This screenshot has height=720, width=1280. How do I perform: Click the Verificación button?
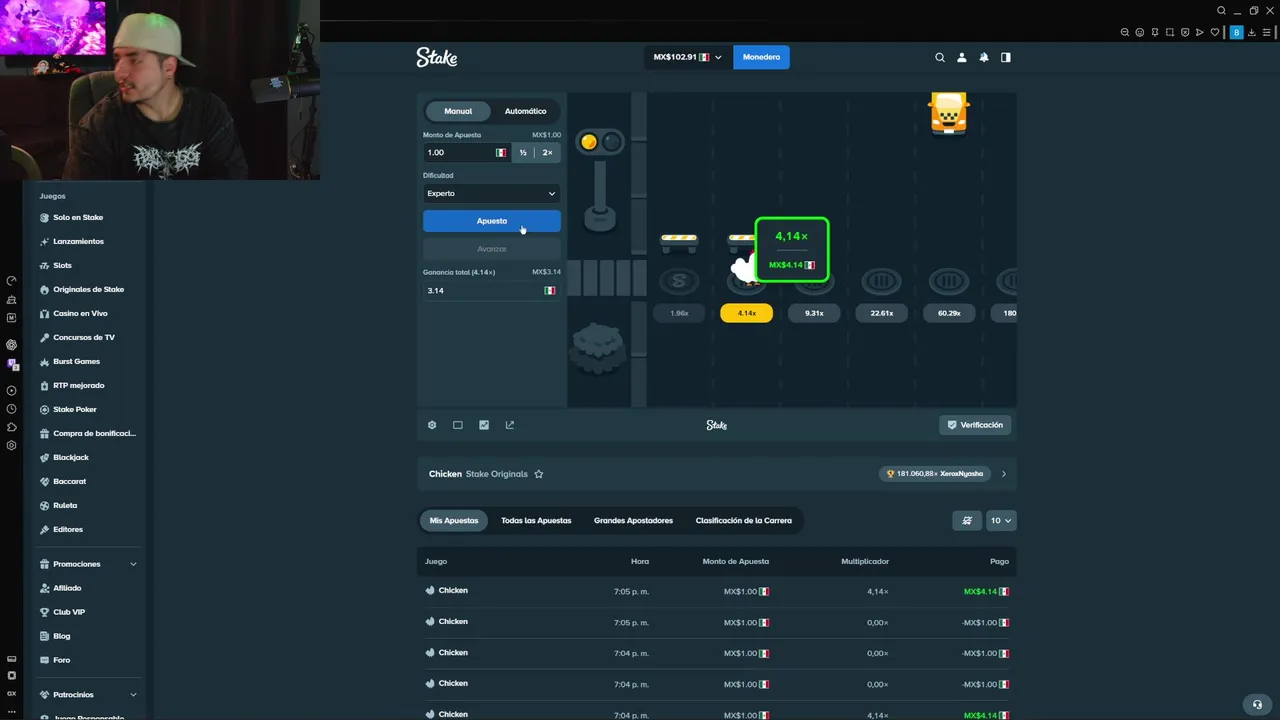(x=976, y=425)
